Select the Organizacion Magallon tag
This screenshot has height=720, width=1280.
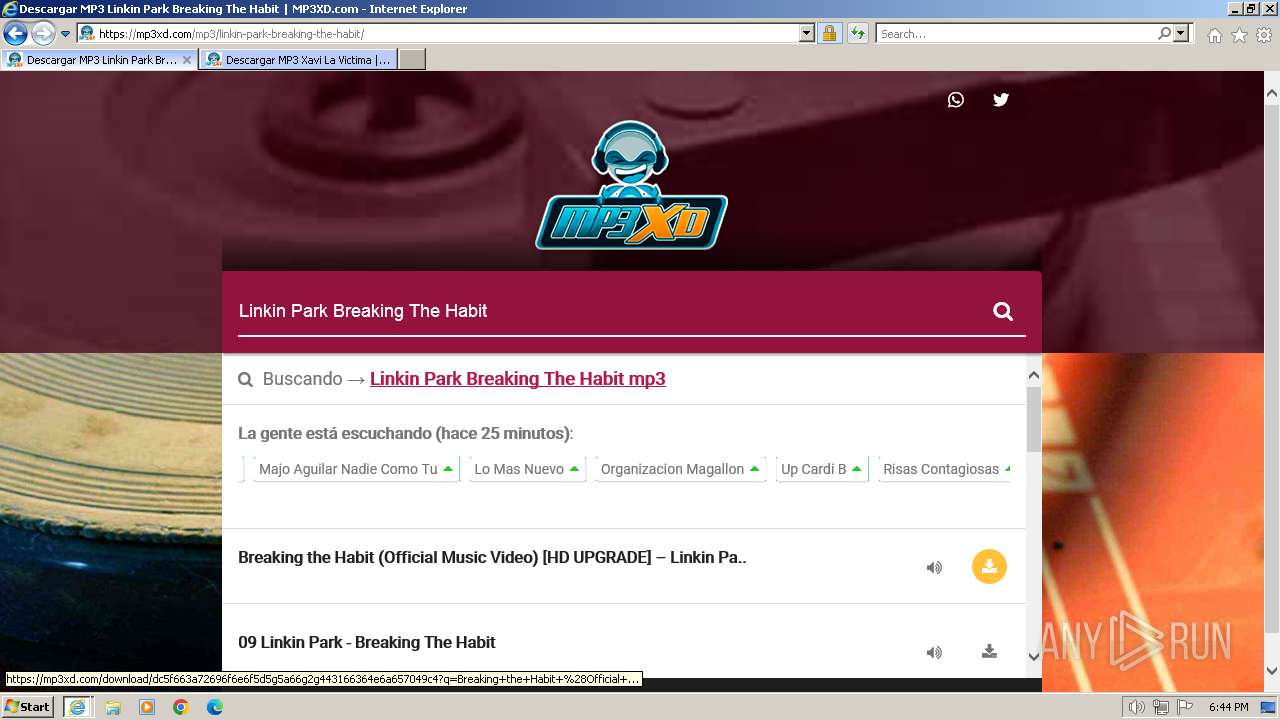coord(681,469)
